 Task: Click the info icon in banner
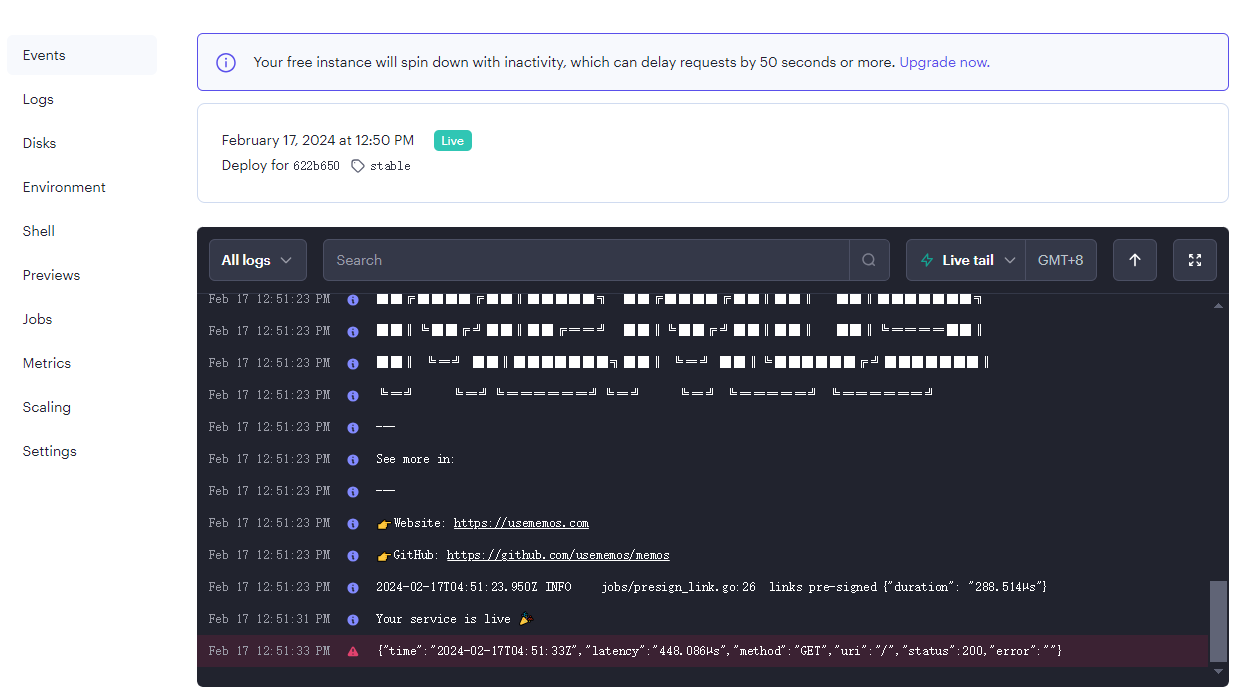pyautogui.click(x=226, y=62)
